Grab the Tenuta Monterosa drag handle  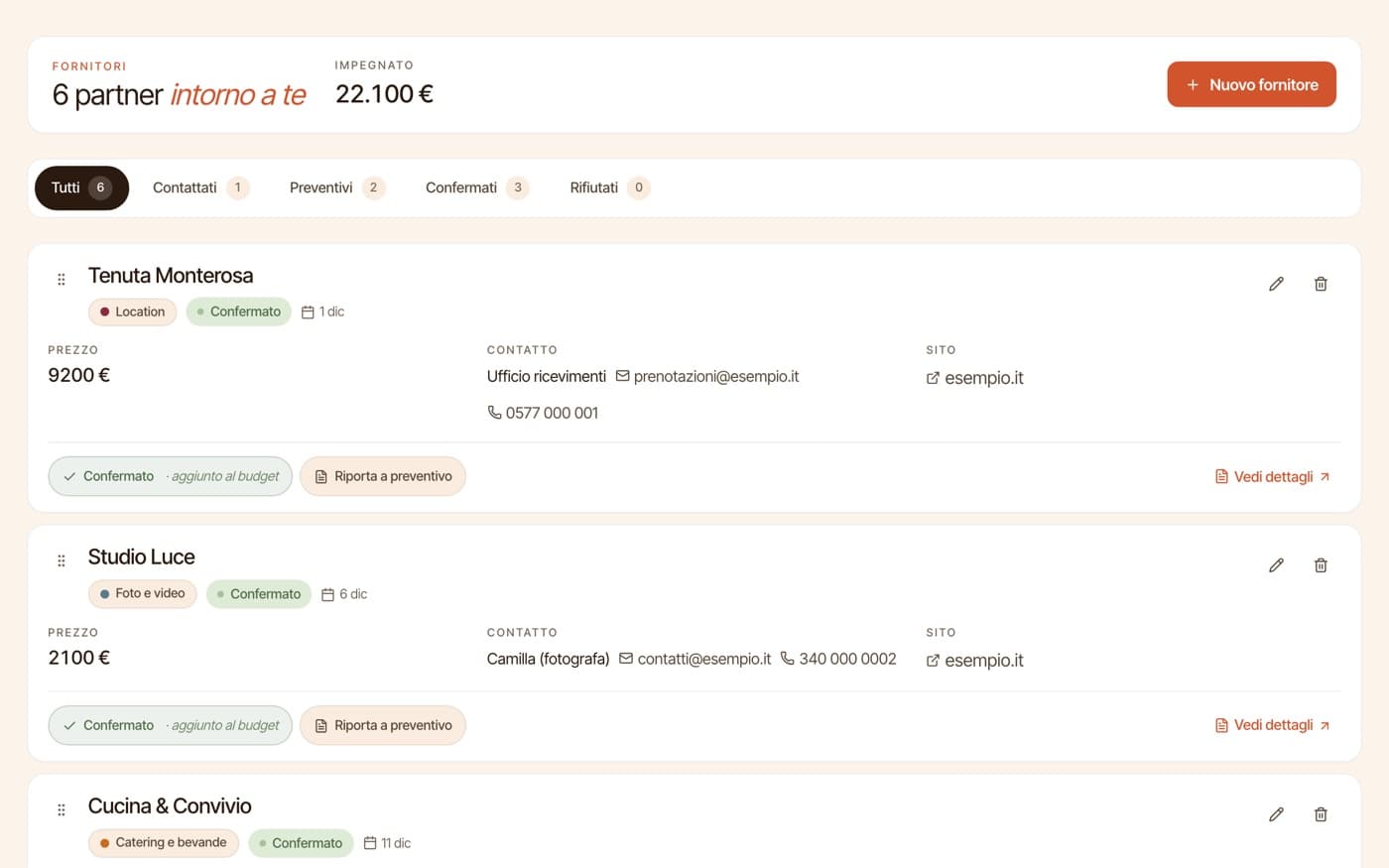pyautogui.click(x=62, y=280)
